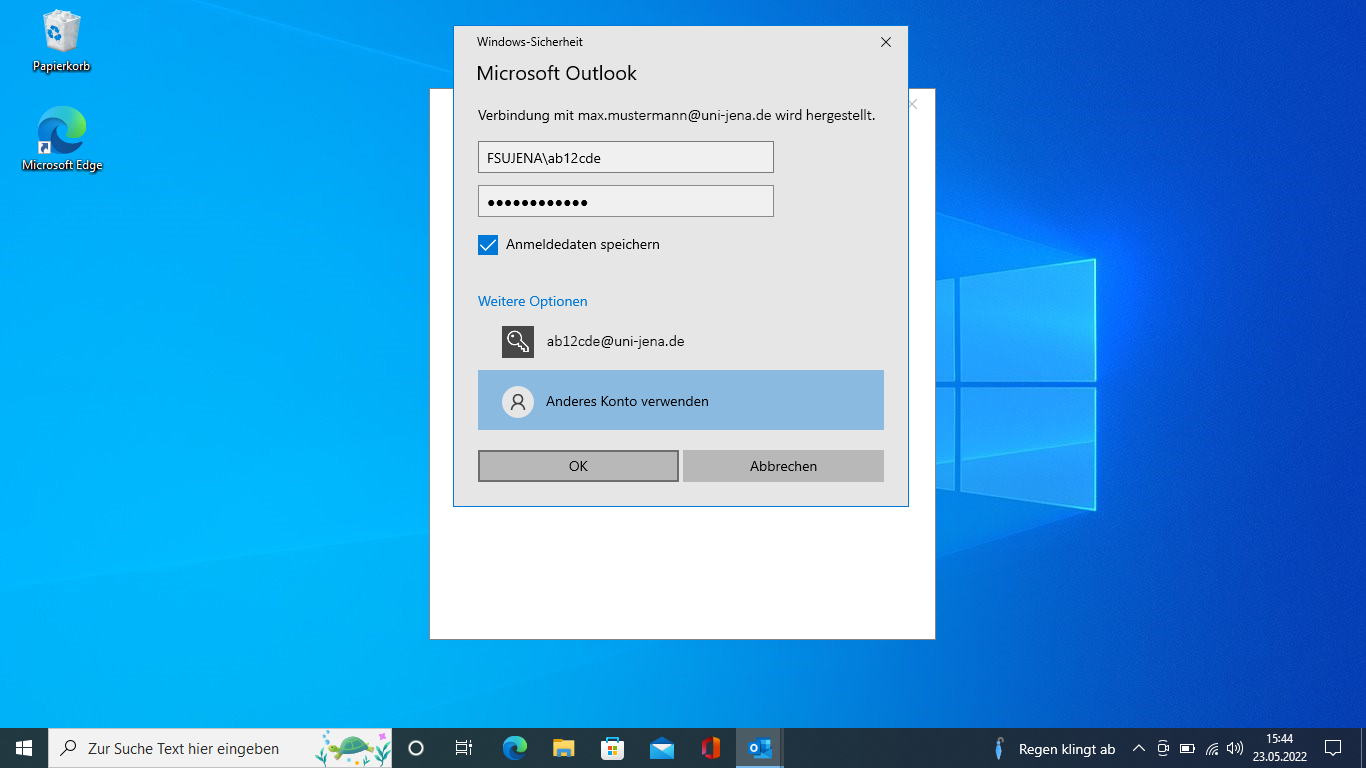Image resolution: width=1366 pixels, height=768 pixels.
Task: Click the 'Weitere Optionen' link
Action: point(533,301)
